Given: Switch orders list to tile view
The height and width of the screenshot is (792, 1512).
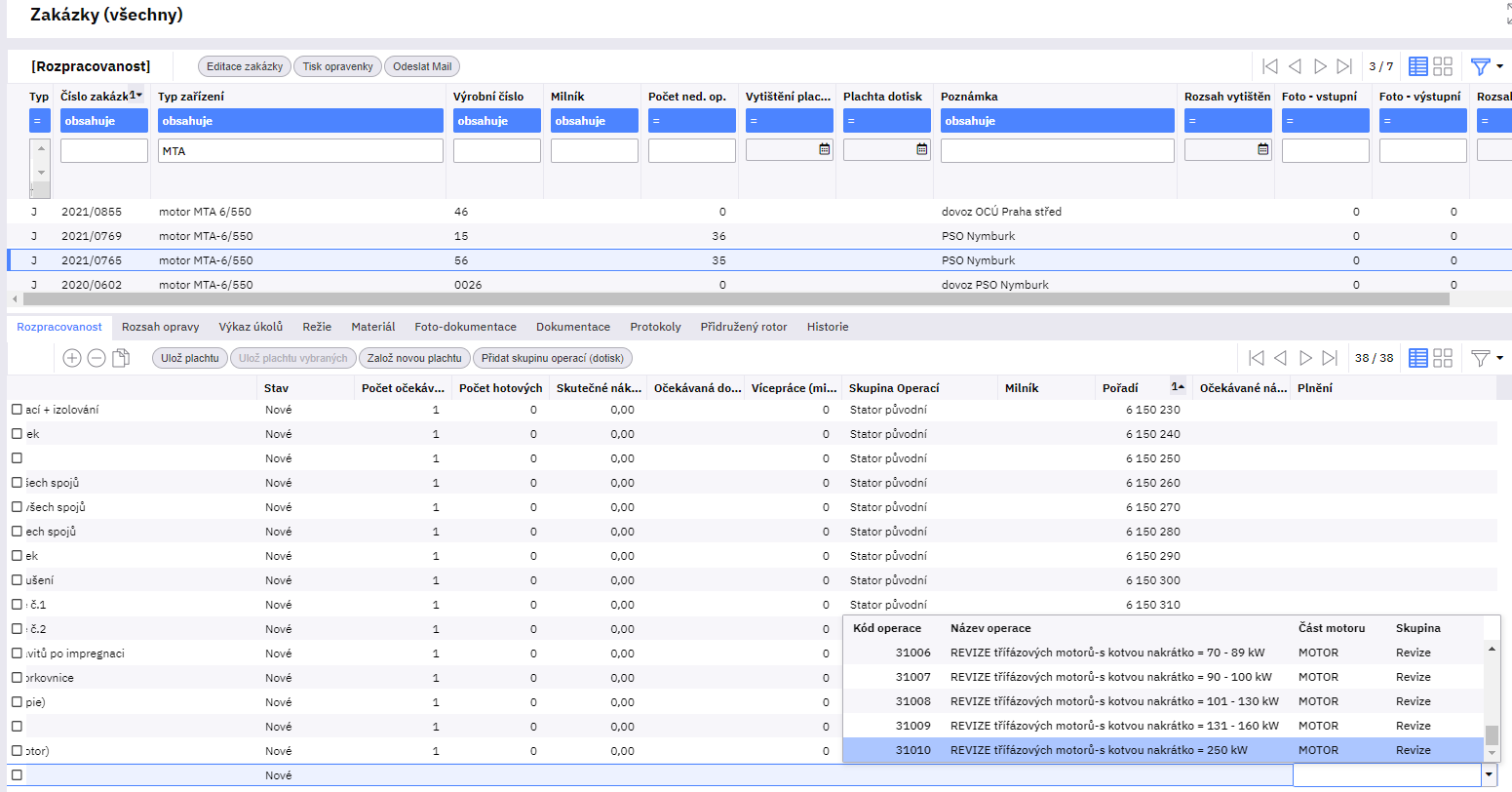Looking at the screenshot, I should pyautogui.click(x=1443, y=66).
